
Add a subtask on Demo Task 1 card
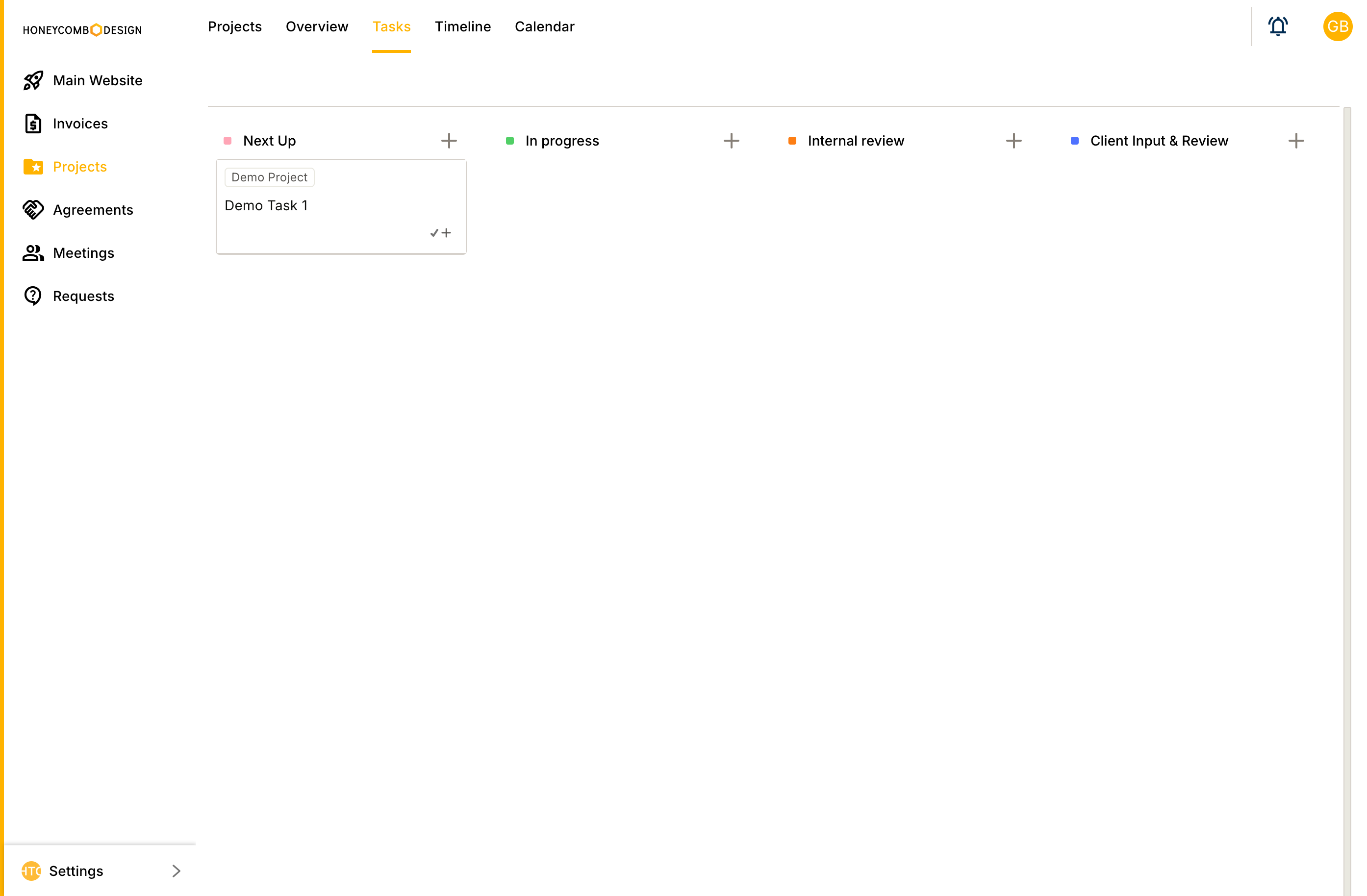[x=446, y=233]
